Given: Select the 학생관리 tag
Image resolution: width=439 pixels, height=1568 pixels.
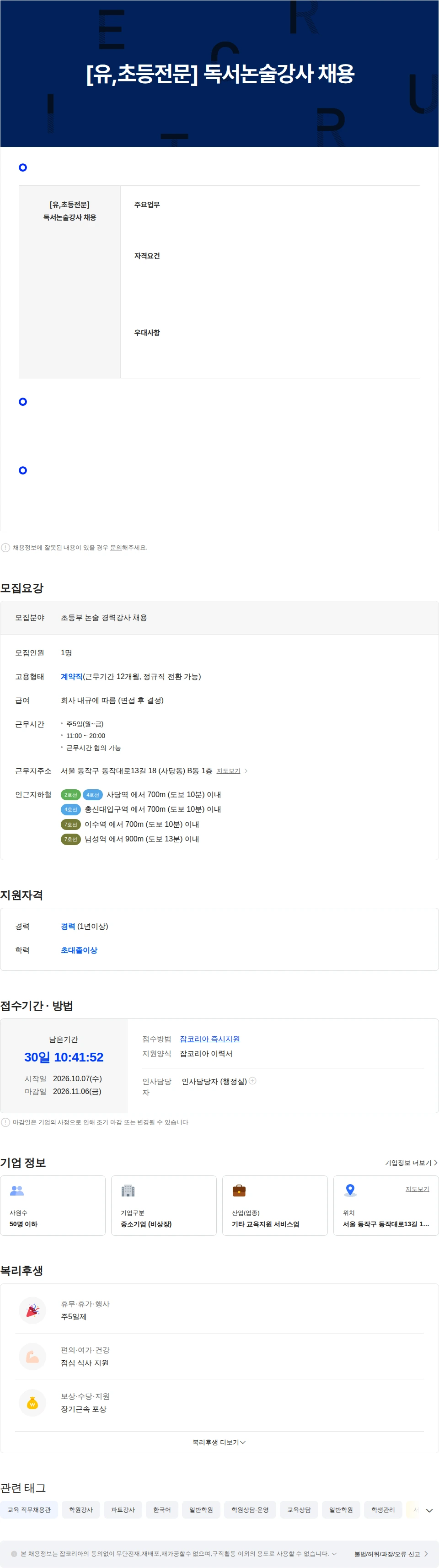Looking at the screenshot, I should click(x=383, y=1509).
